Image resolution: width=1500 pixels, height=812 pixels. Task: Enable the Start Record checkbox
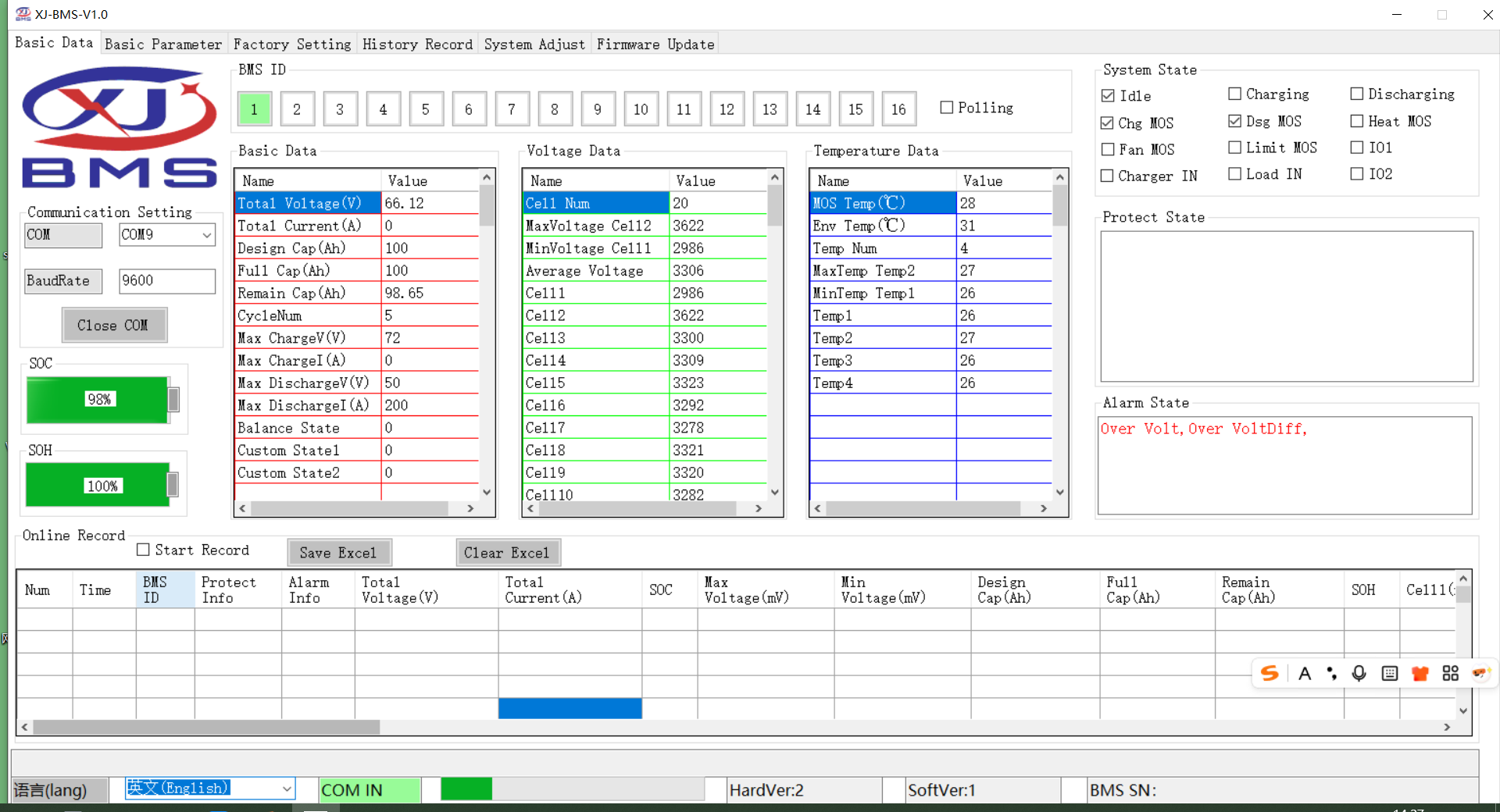[143, 550]
